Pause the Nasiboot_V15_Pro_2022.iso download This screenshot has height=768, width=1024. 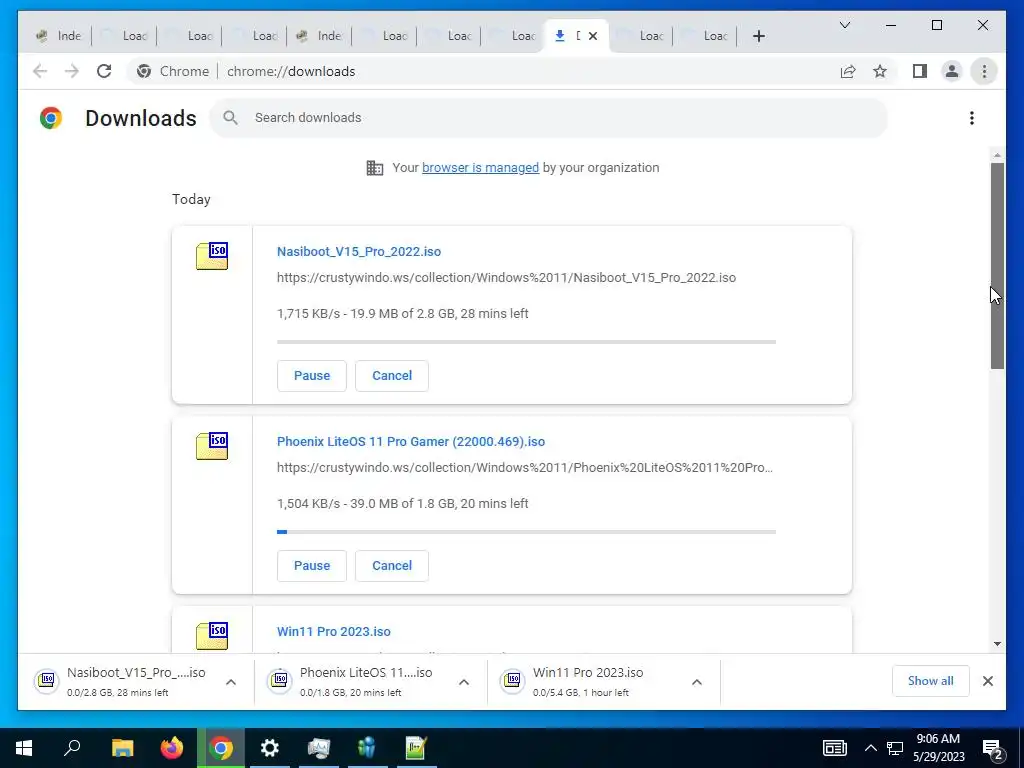click(312, 376)
